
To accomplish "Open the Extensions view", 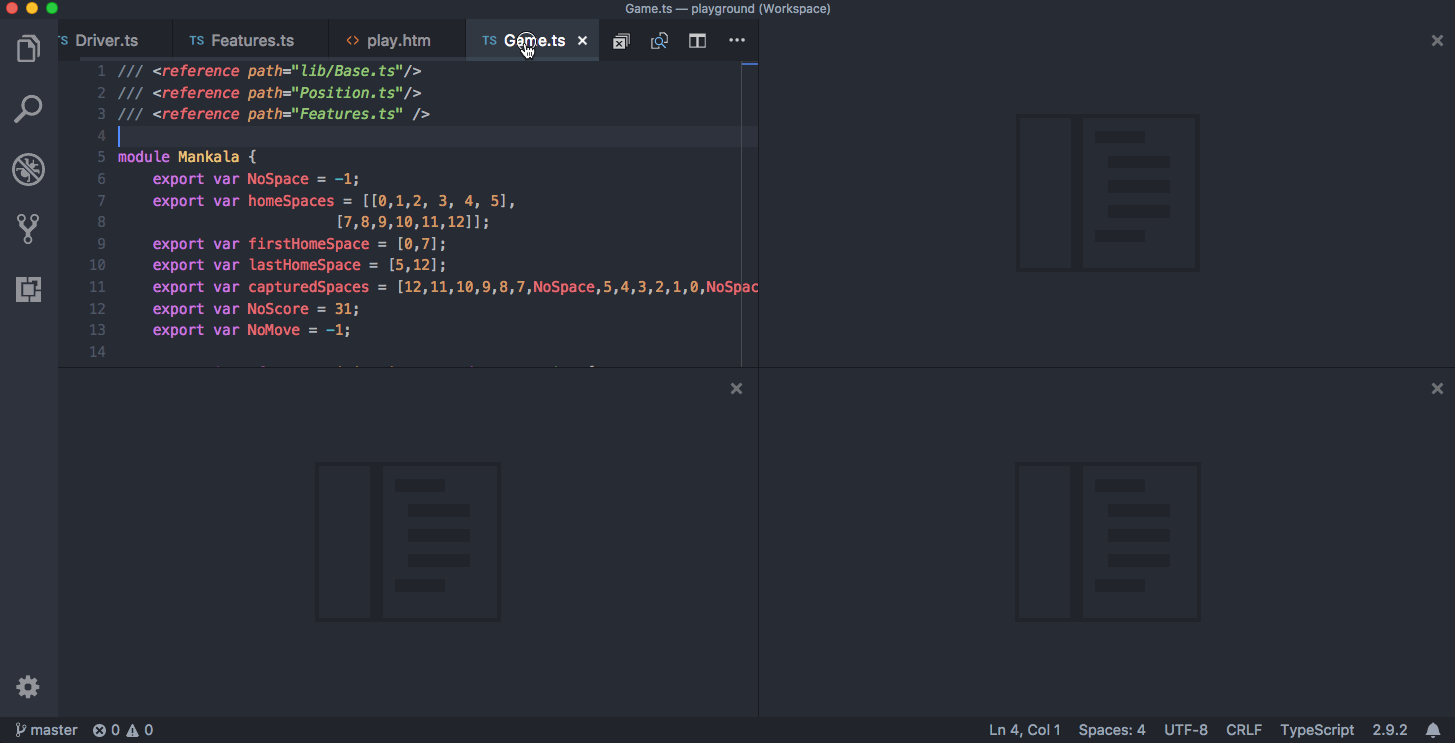I will (28, 289).
